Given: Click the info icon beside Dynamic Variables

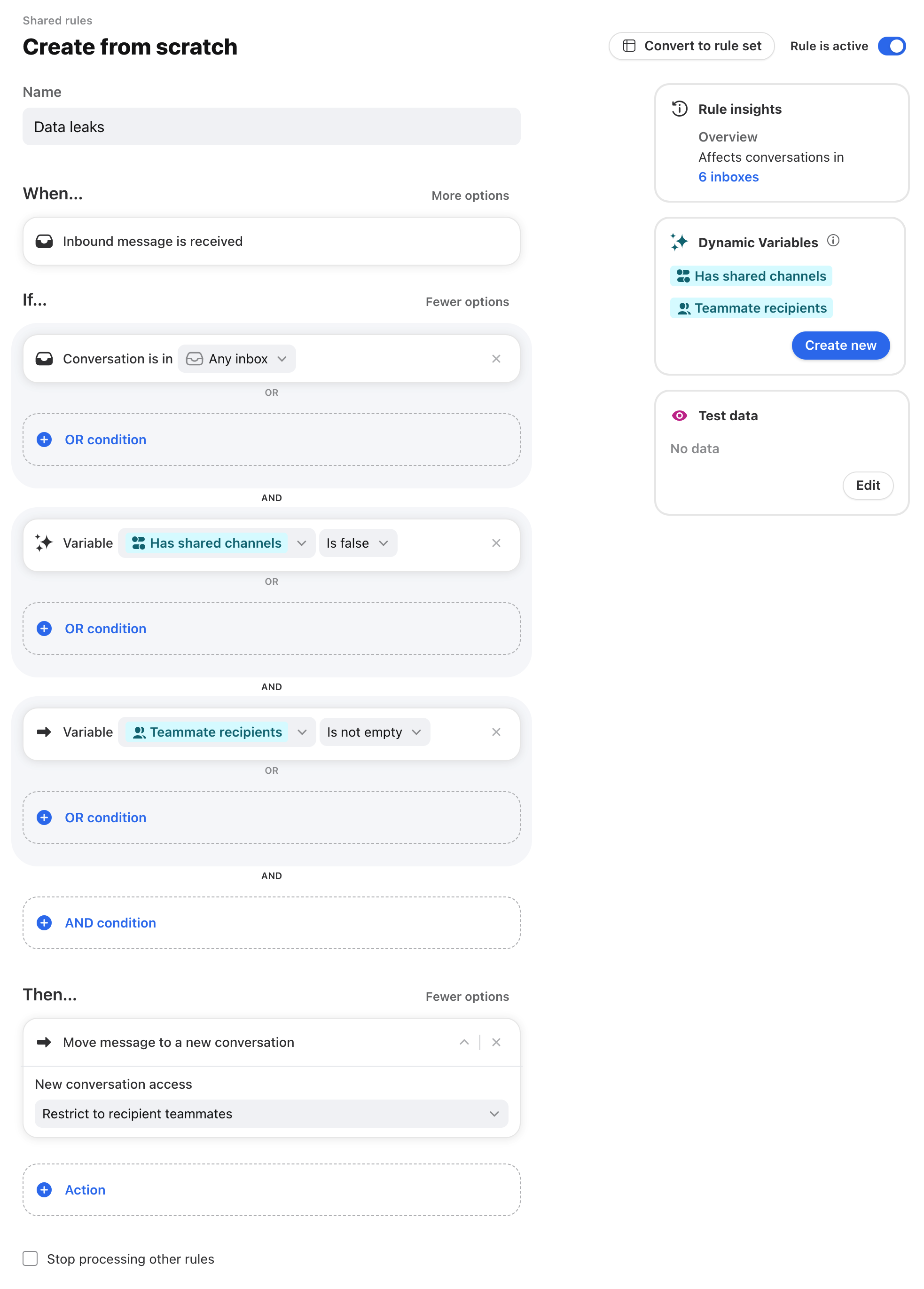Looking at the screenshot, I should click(834, 240).
